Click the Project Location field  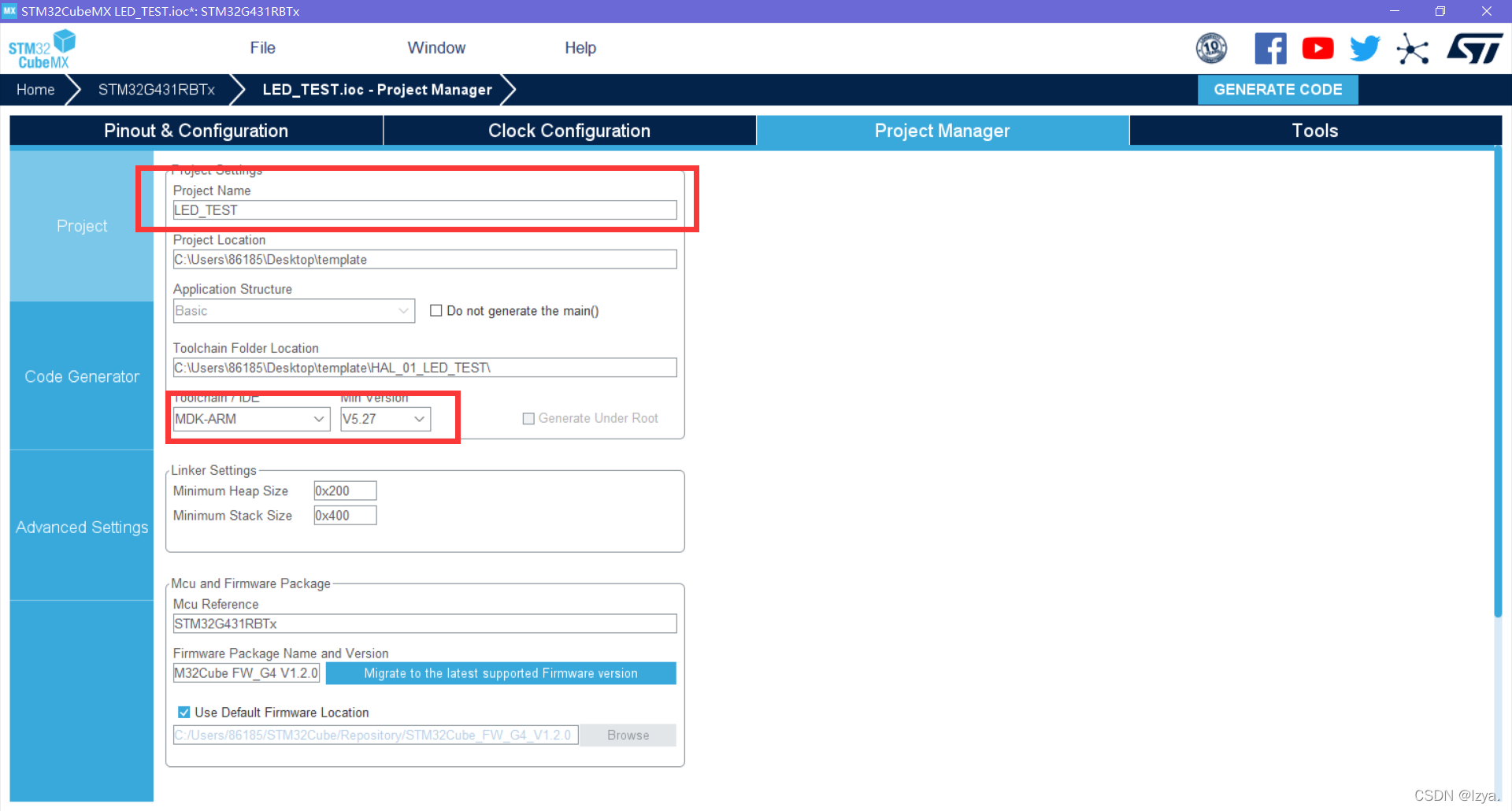pyautogui.click(x=424, y=260)
